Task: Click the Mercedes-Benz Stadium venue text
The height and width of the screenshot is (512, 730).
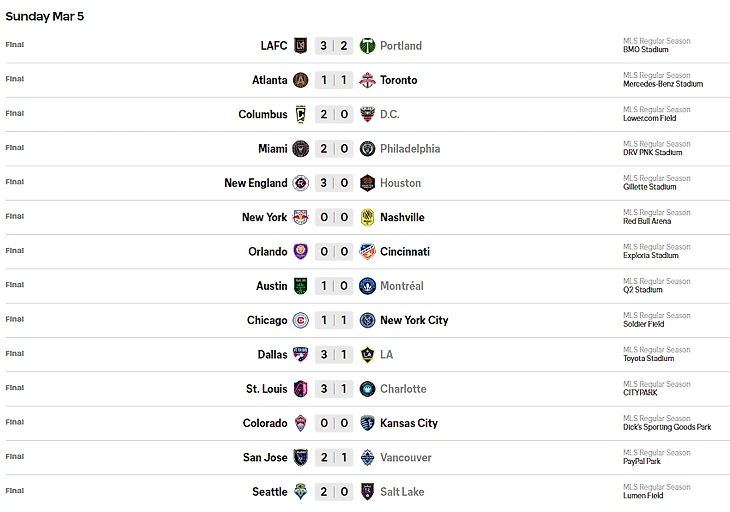Action: point(662,84)
